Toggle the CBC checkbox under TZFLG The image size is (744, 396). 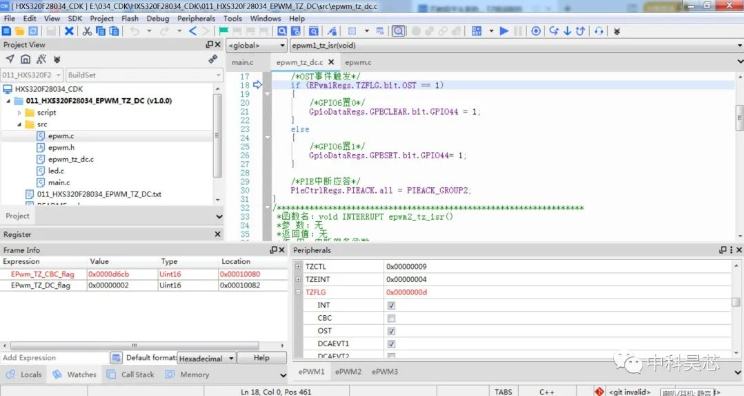[x=391, y=318]
